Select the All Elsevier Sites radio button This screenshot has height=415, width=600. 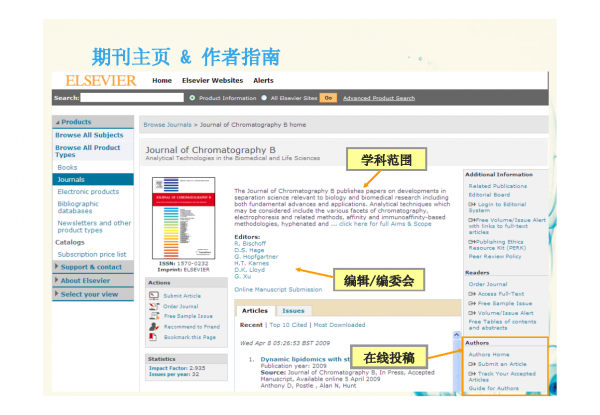point(264,98)
